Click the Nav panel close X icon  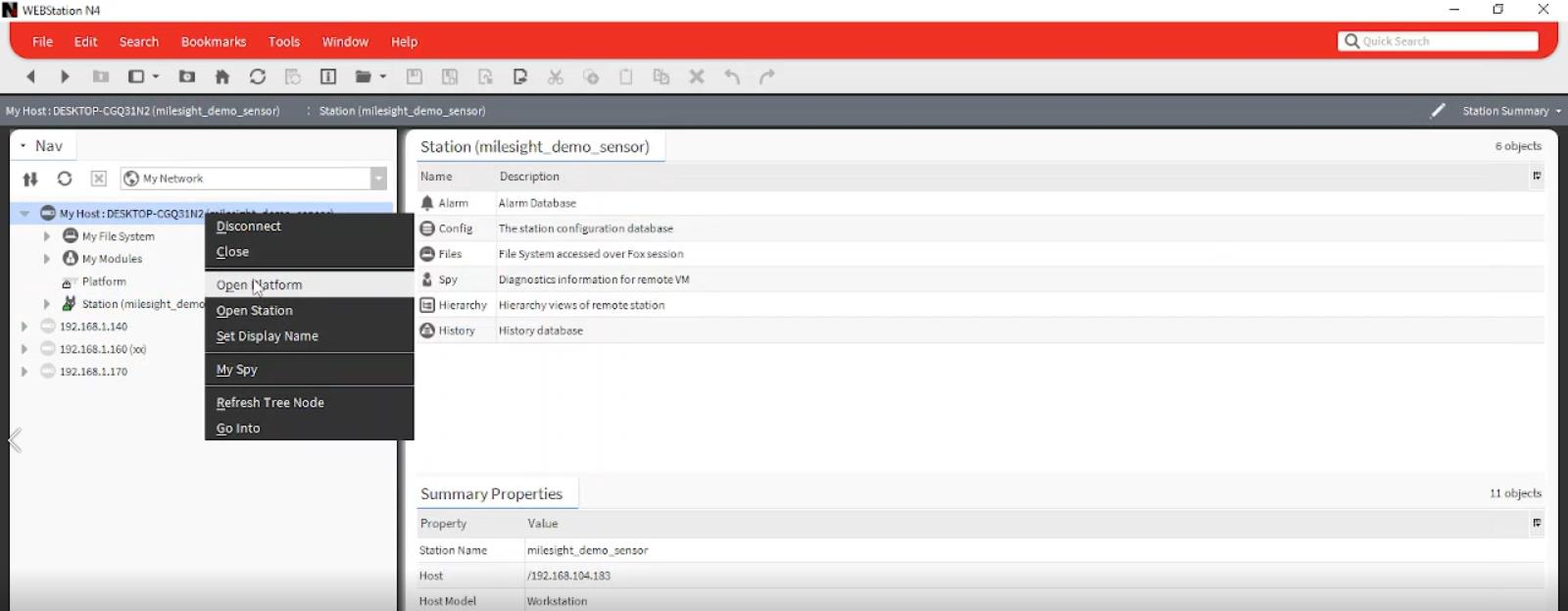(x=99, y=178)
